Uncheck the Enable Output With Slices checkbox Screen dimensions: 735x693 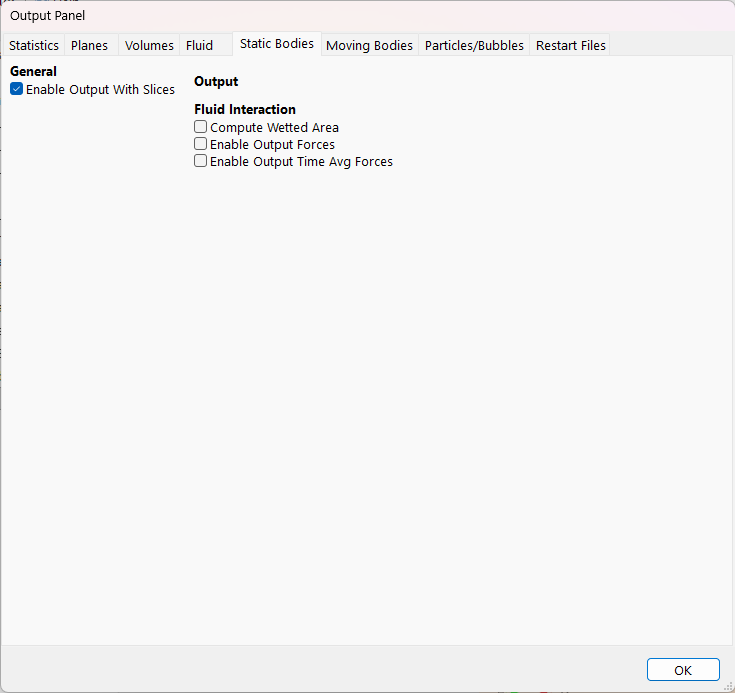point(17,90)
